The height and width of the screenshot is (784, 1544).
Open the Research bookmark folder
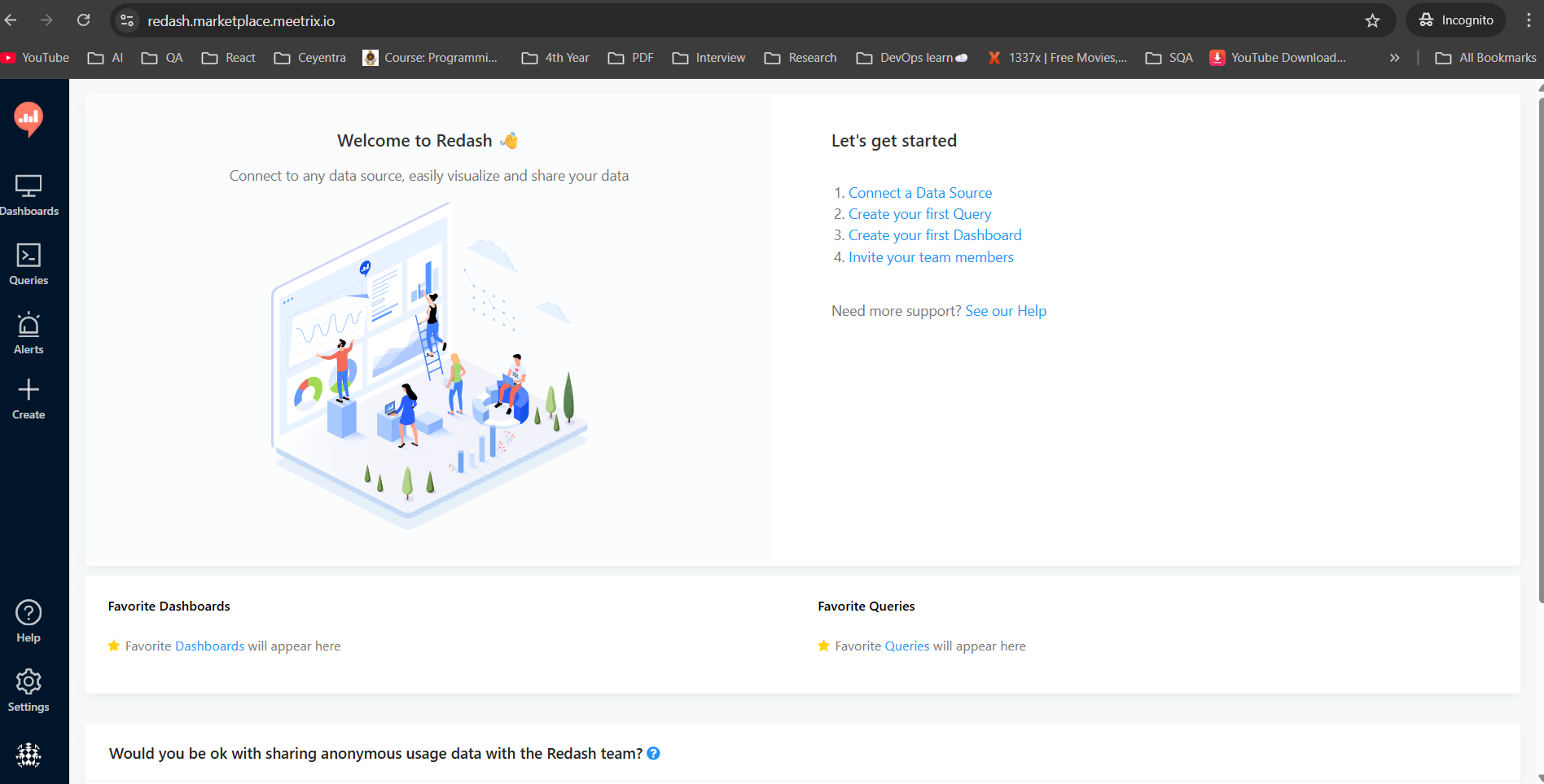pyautogui.click(x=801, y=58)
